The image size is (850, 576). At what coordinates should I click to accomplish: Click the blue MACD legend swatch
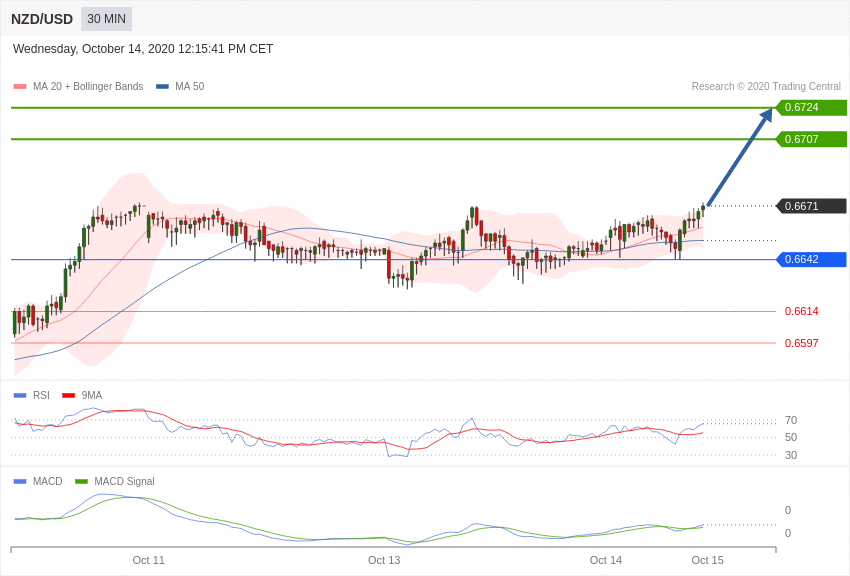point(20,481)
